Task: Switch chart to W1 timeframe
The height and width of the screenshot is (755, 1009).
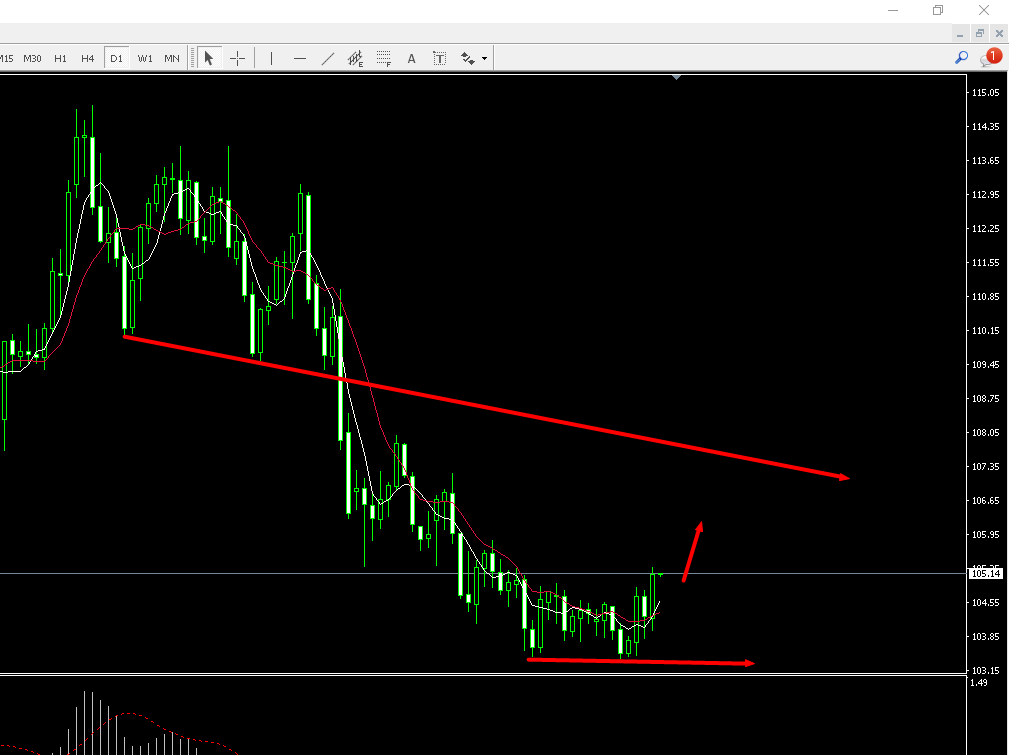Action: [144, 57]
